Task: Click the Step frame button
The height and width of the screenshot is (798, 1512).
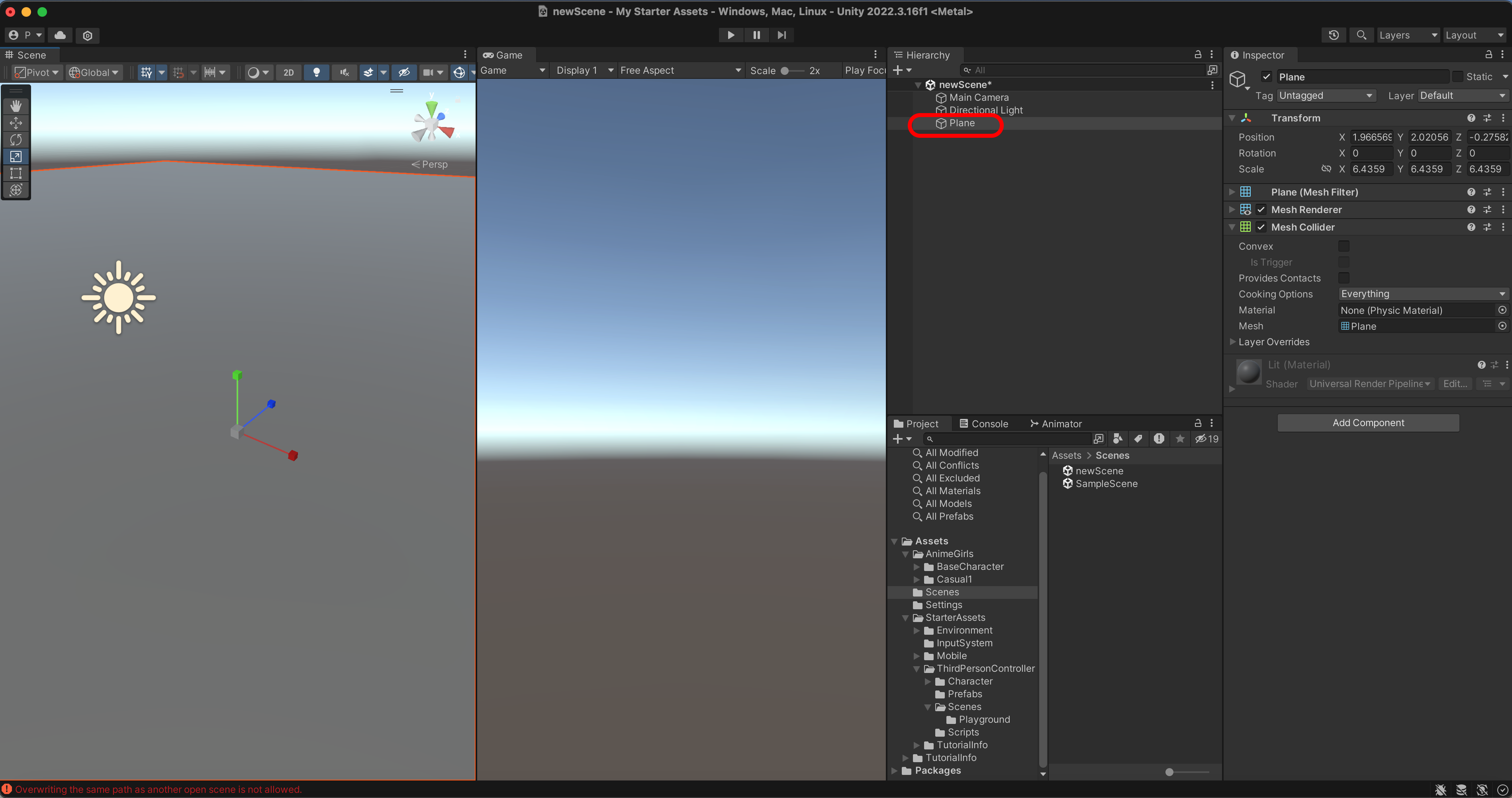Action: point(781,35)
